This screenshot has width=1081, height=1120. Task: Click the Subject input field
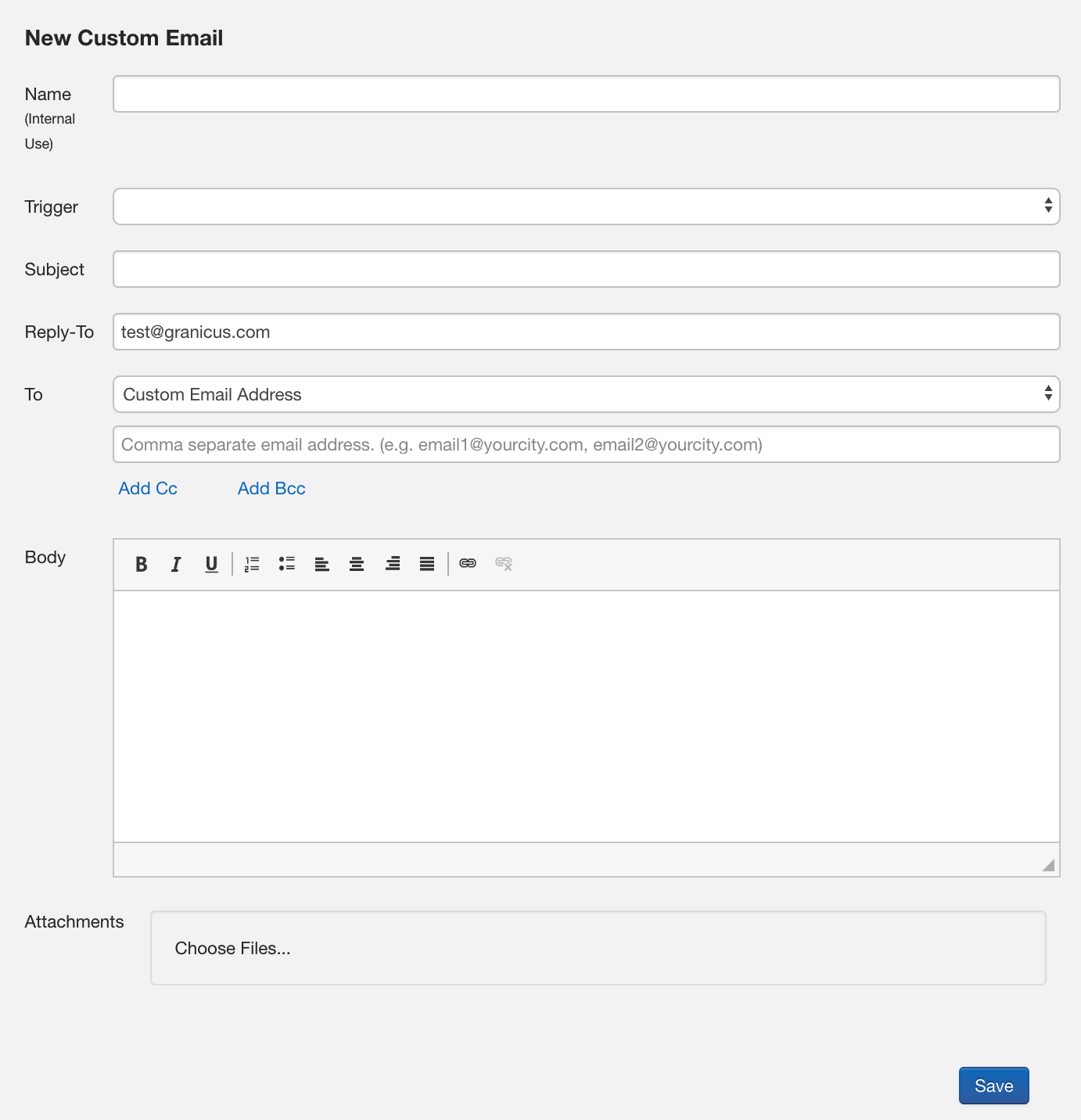coord(586,268)
